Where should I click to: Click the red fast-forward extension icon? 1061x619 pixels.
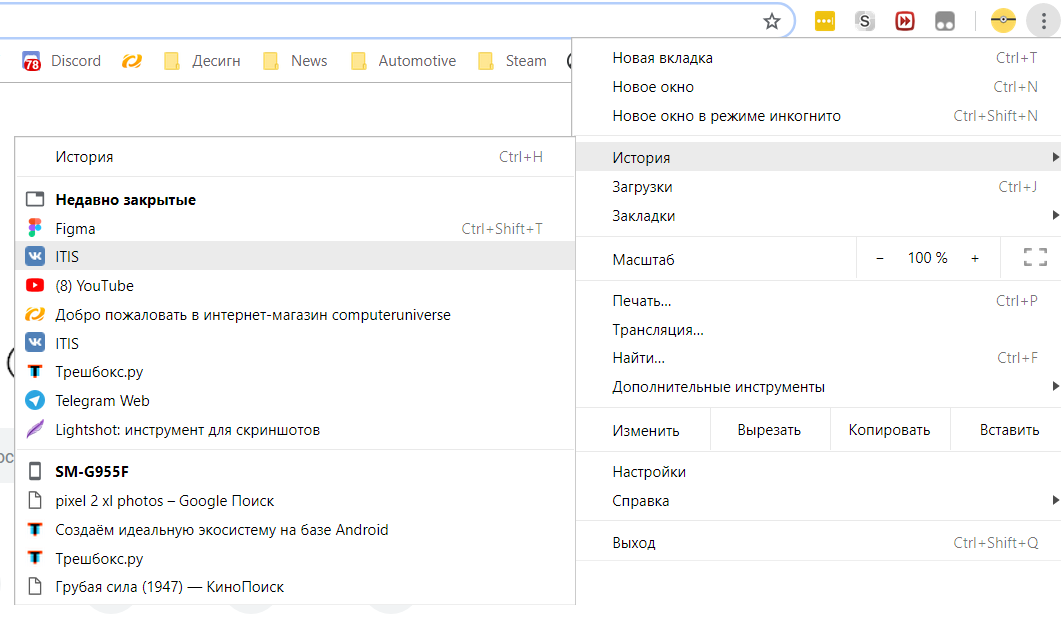pyautogui.click(x=904, y=22)
